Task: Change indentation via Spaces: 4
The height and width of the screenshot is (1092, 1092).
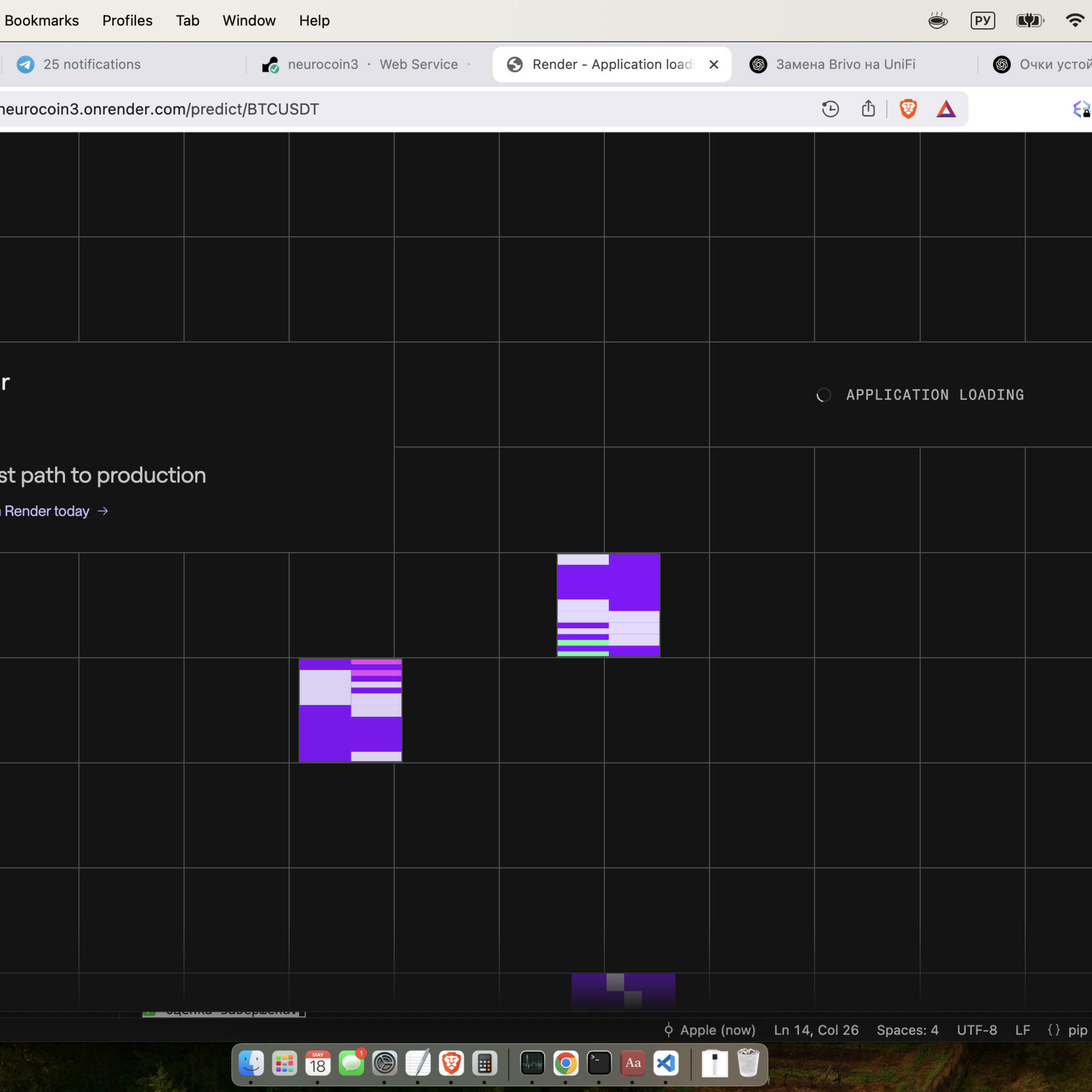Action: 907,1030
